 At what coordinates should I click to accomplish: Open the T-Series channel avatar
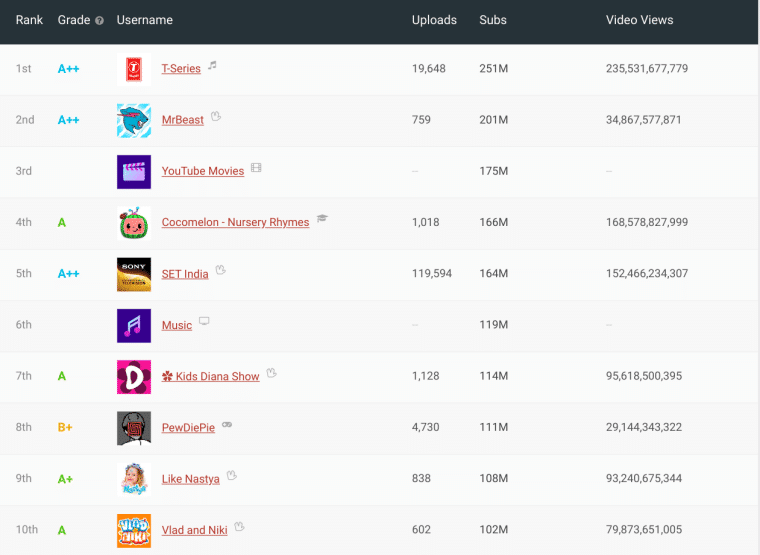coord(134,69)
